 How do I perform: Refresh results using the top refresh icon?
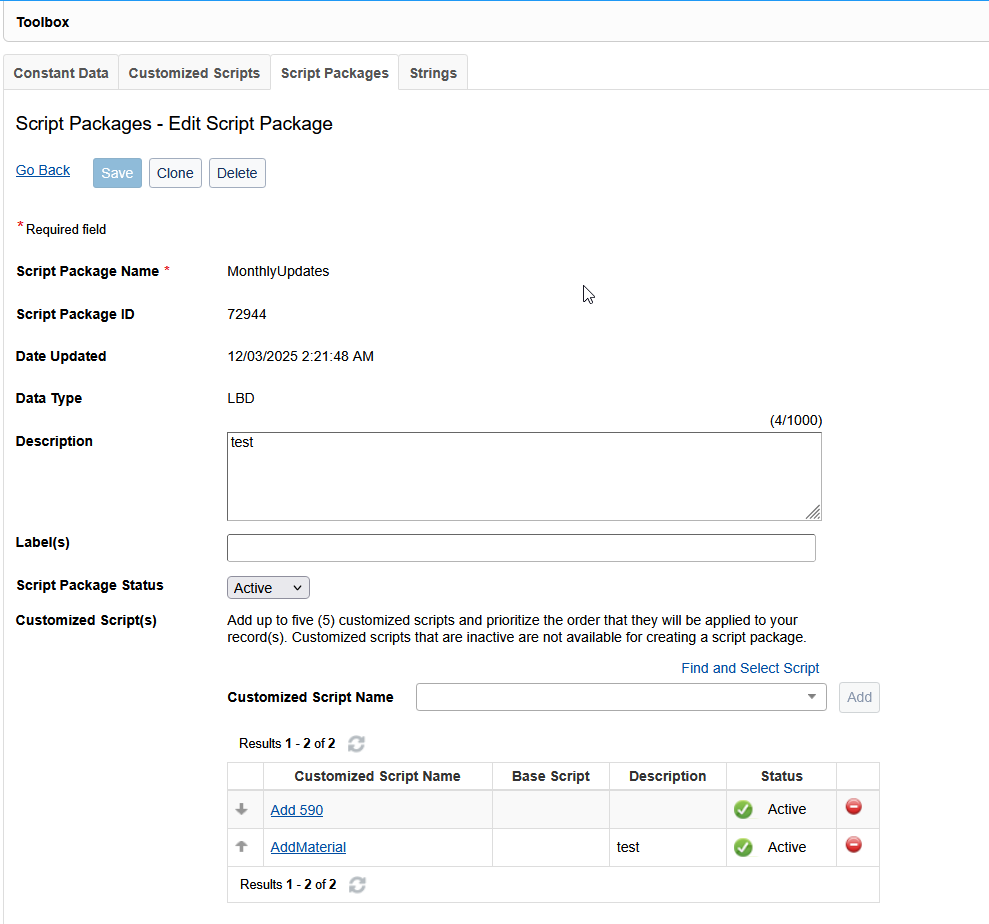356,743
